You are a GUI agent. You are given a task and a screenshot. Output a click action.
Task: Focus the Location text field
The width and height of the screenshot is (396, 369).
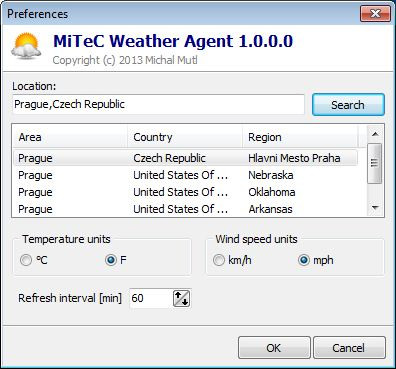pyautogui.click(x=158, y=104)
